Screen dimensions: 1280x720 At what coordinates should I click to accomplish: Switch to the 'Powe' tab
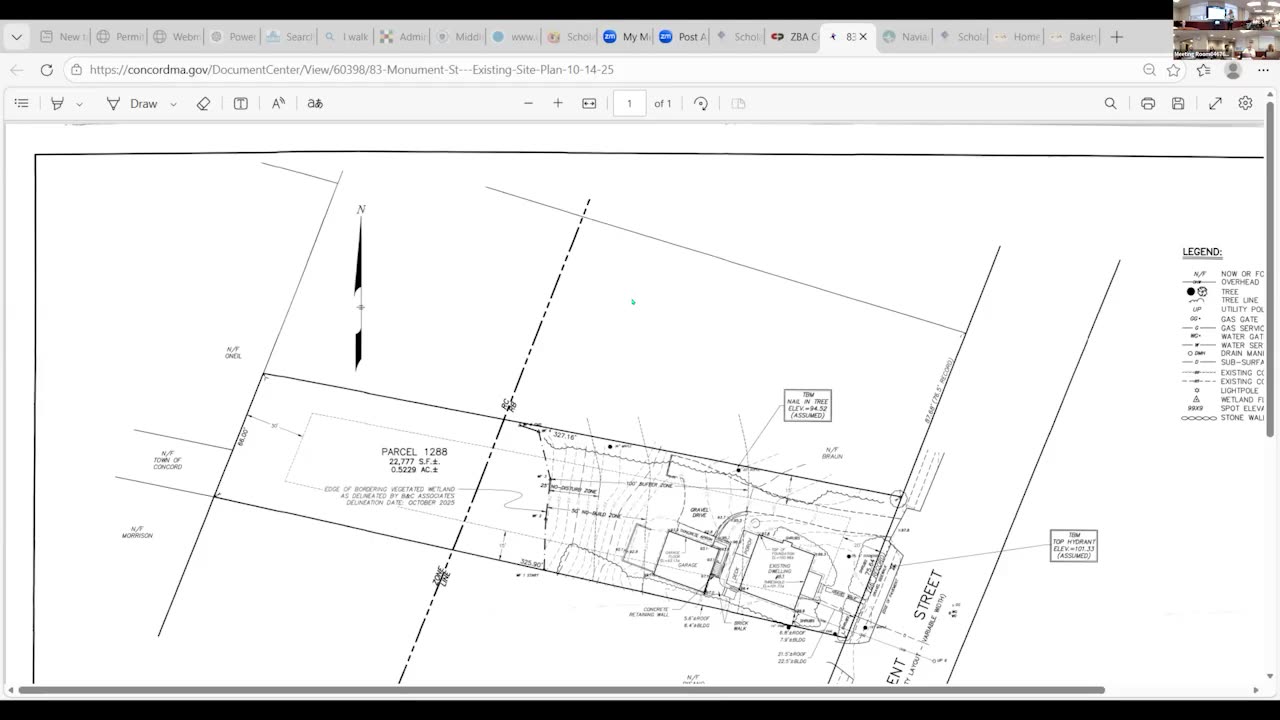[x=233, y=37]
